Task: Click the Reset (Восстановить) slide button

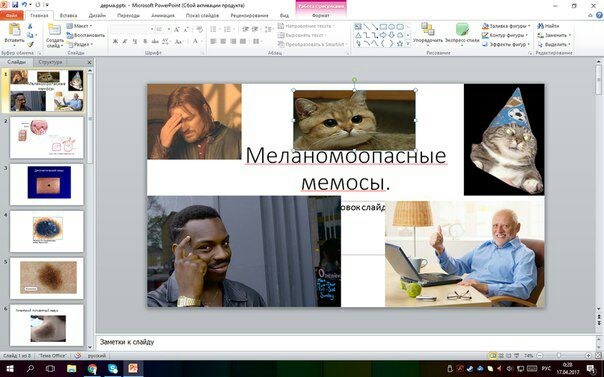Action: point(86,35)
